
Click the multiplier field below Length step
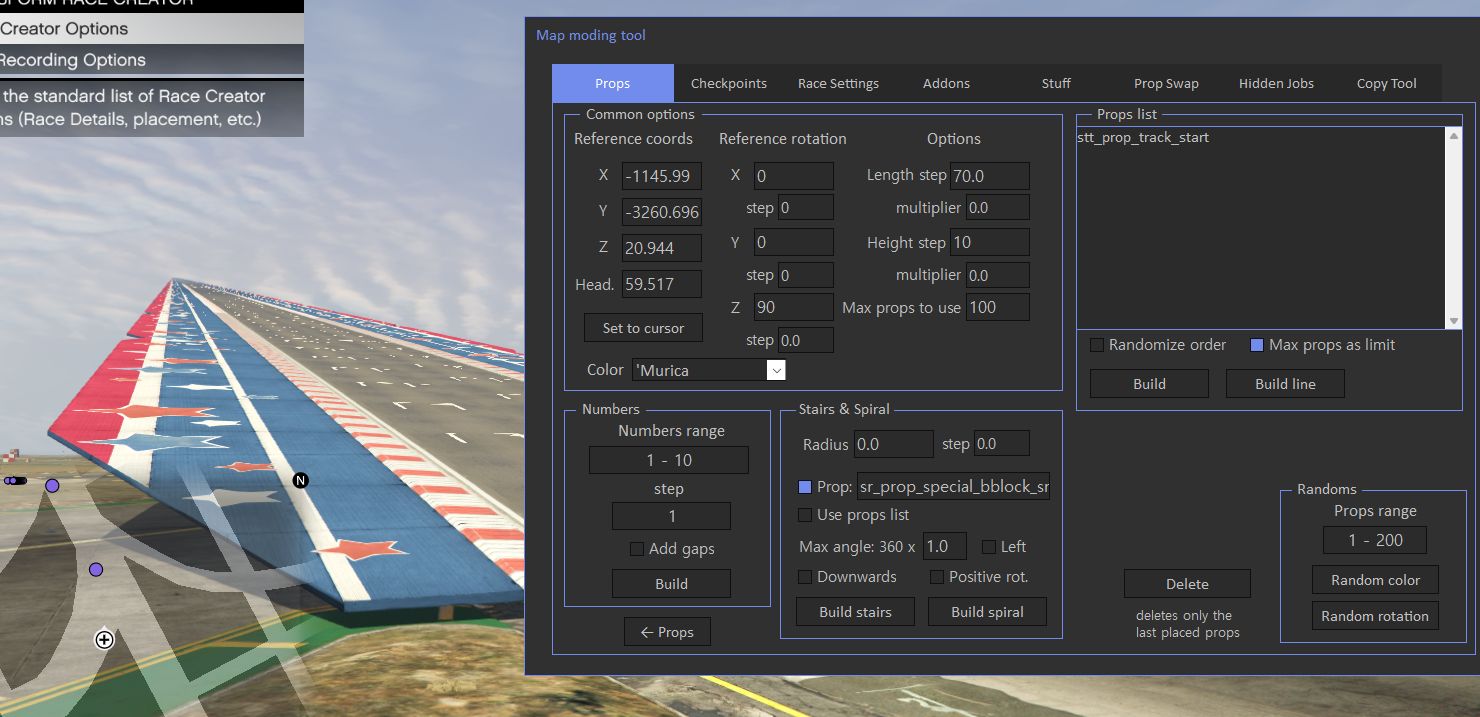point(998,208)
